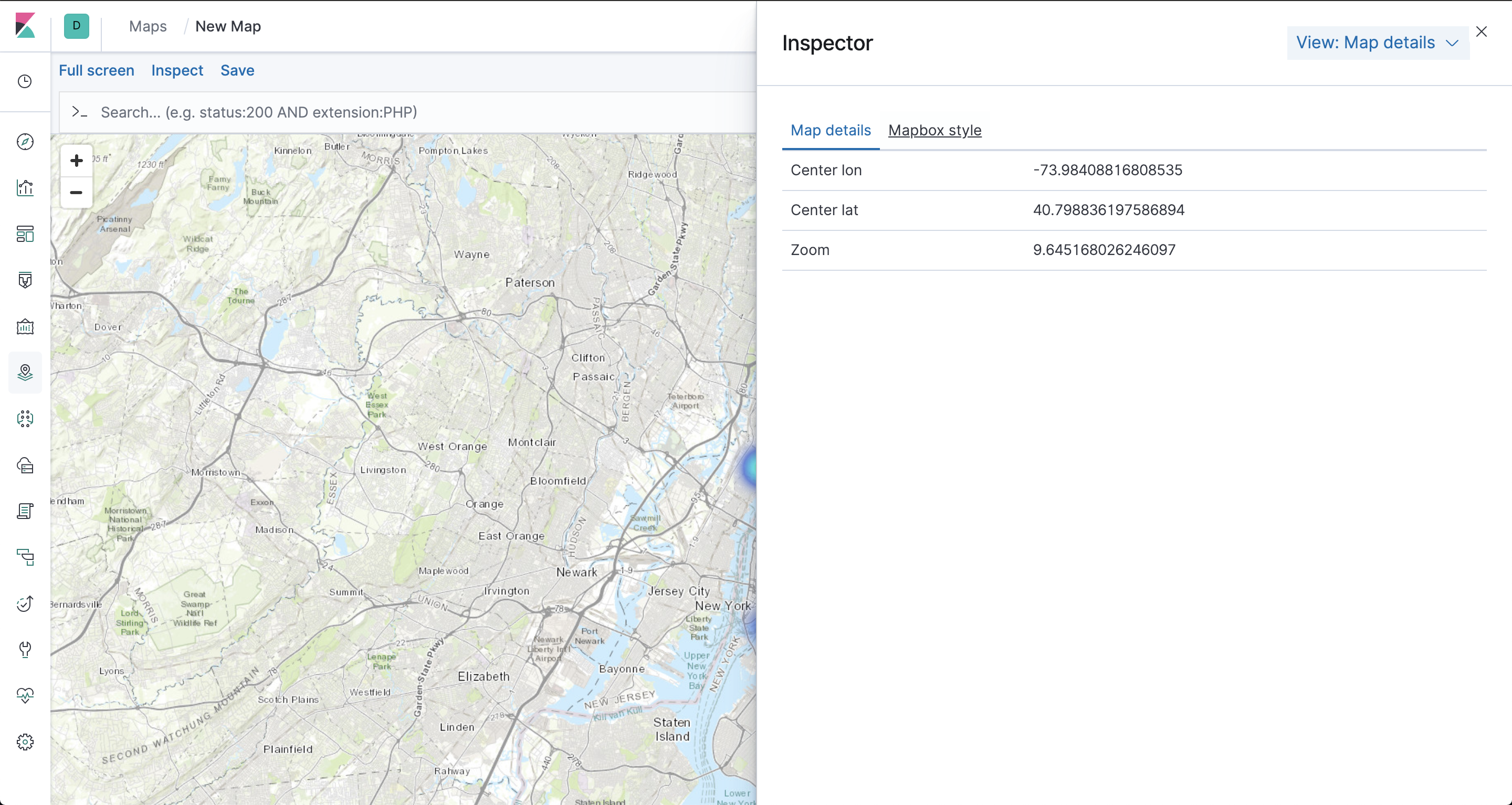Open Discover compass icon

tap(25, 141)
